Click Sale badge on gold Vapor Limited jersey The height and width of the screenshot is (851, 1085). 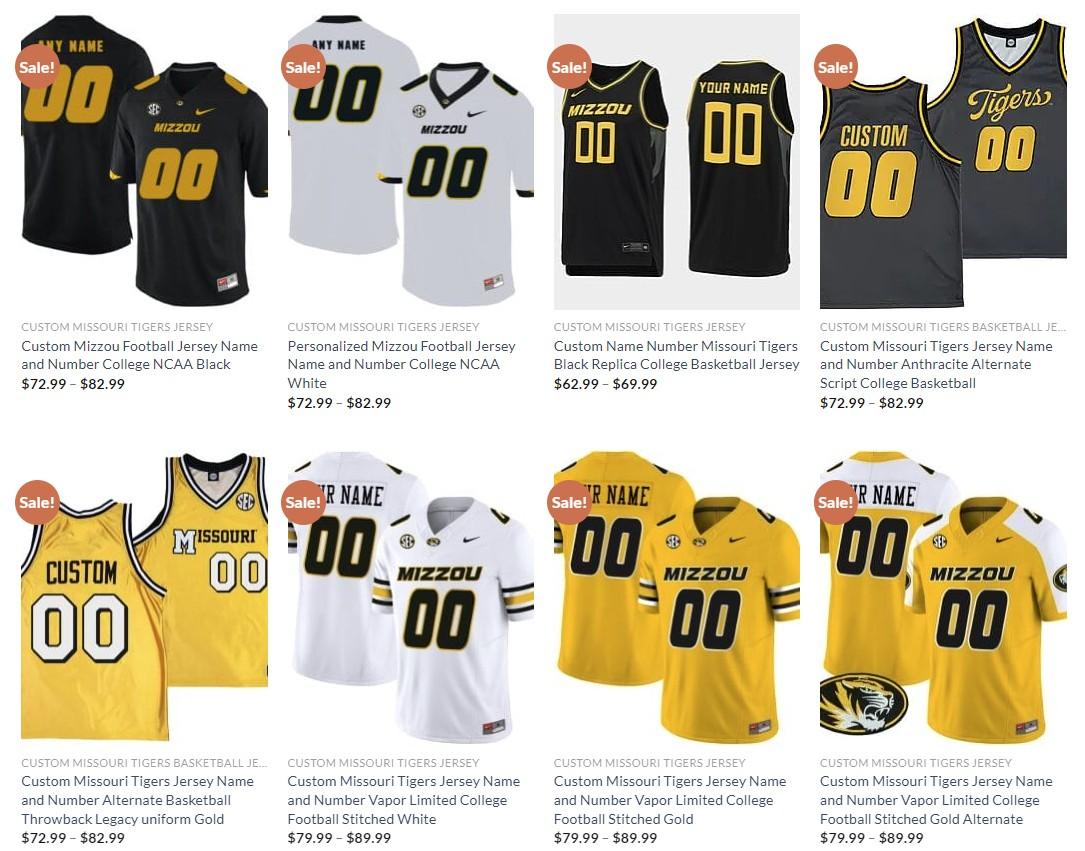tap(569, 502)
